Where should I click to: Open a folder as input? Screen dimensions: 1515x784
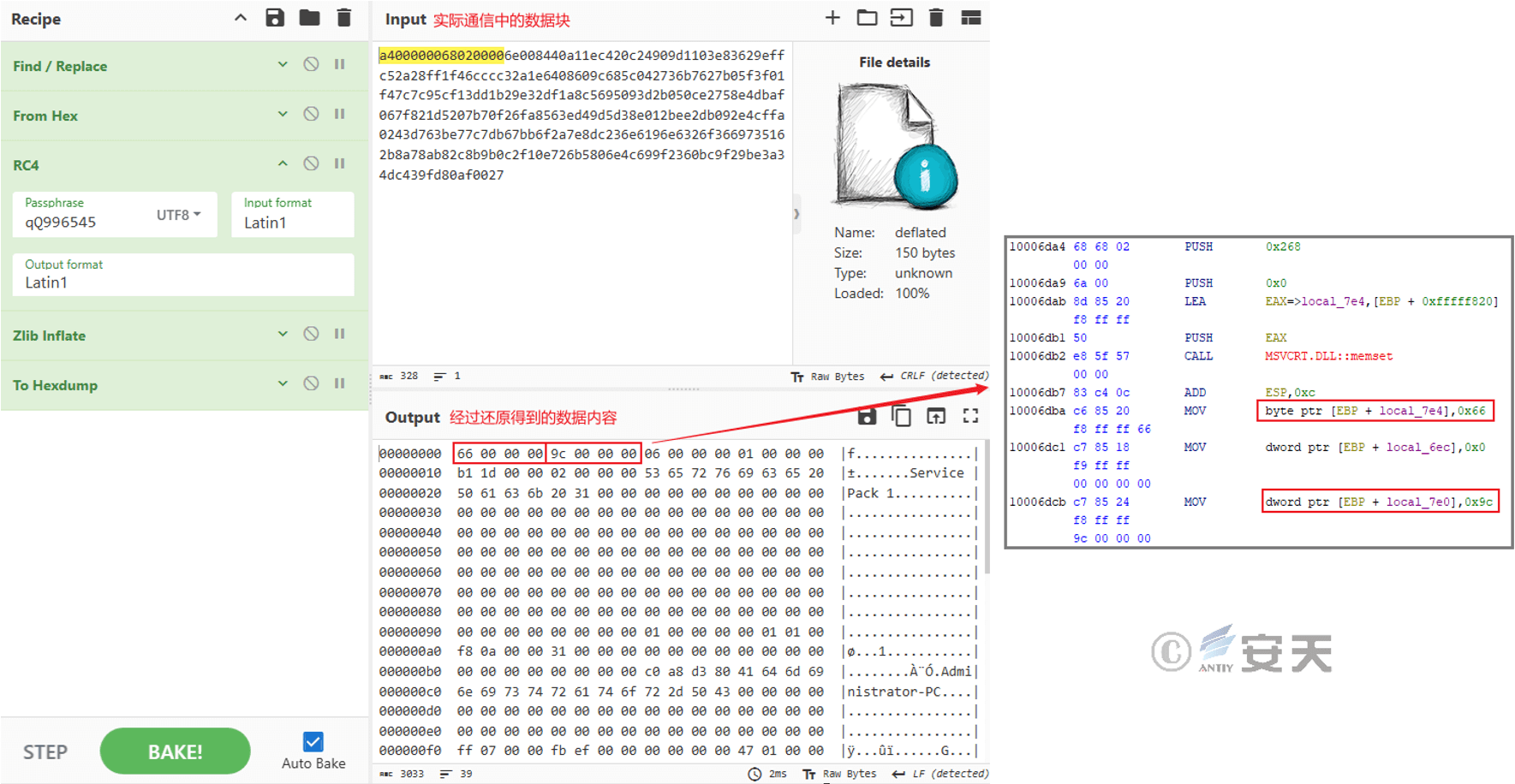pyautogui.click(x=867, y=18)
